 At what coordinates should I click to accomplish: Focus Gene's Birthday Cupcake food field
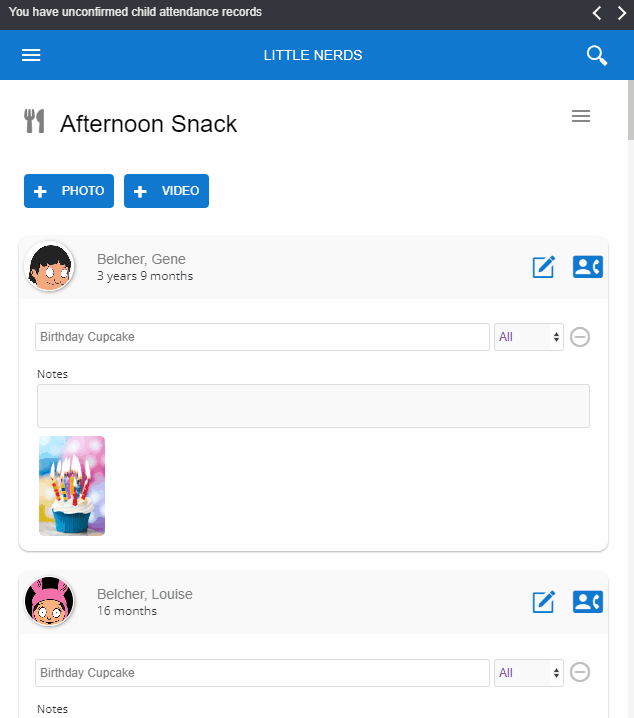[x=262, y=337]
